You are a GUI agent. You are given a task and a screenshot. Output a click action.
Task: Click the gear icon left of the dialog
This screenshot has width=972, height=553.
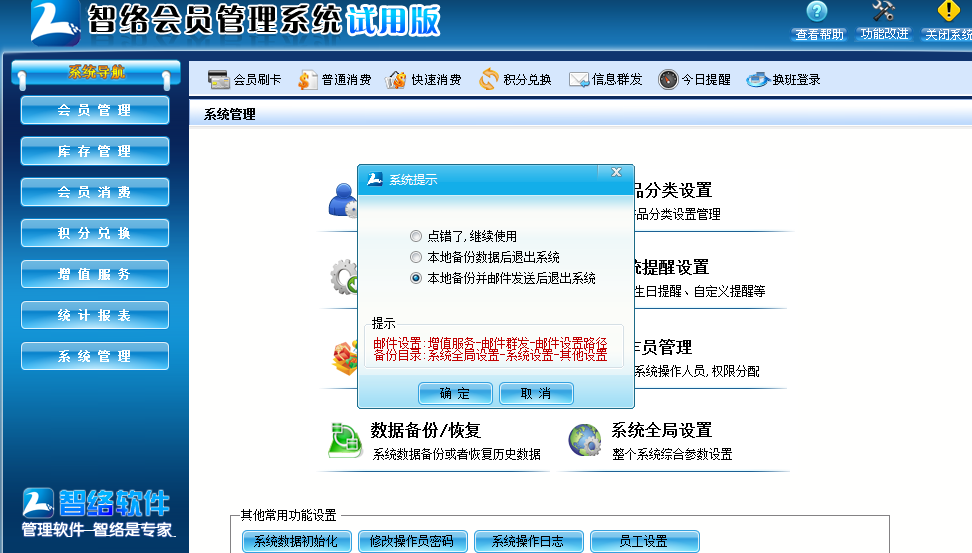(x=344, y=277)
